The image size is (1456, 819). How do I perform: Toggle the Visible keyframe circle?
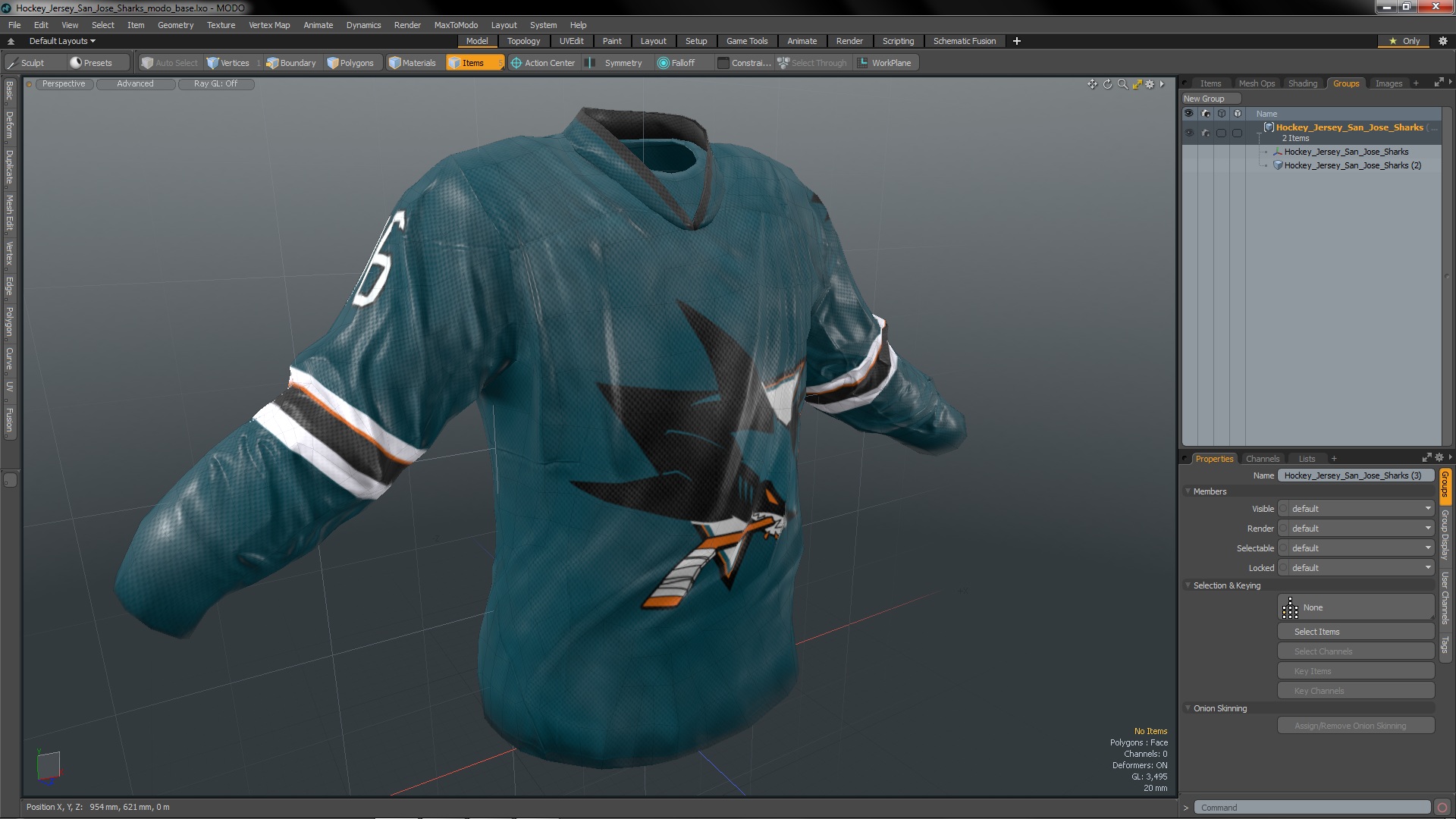point(1284,509)
